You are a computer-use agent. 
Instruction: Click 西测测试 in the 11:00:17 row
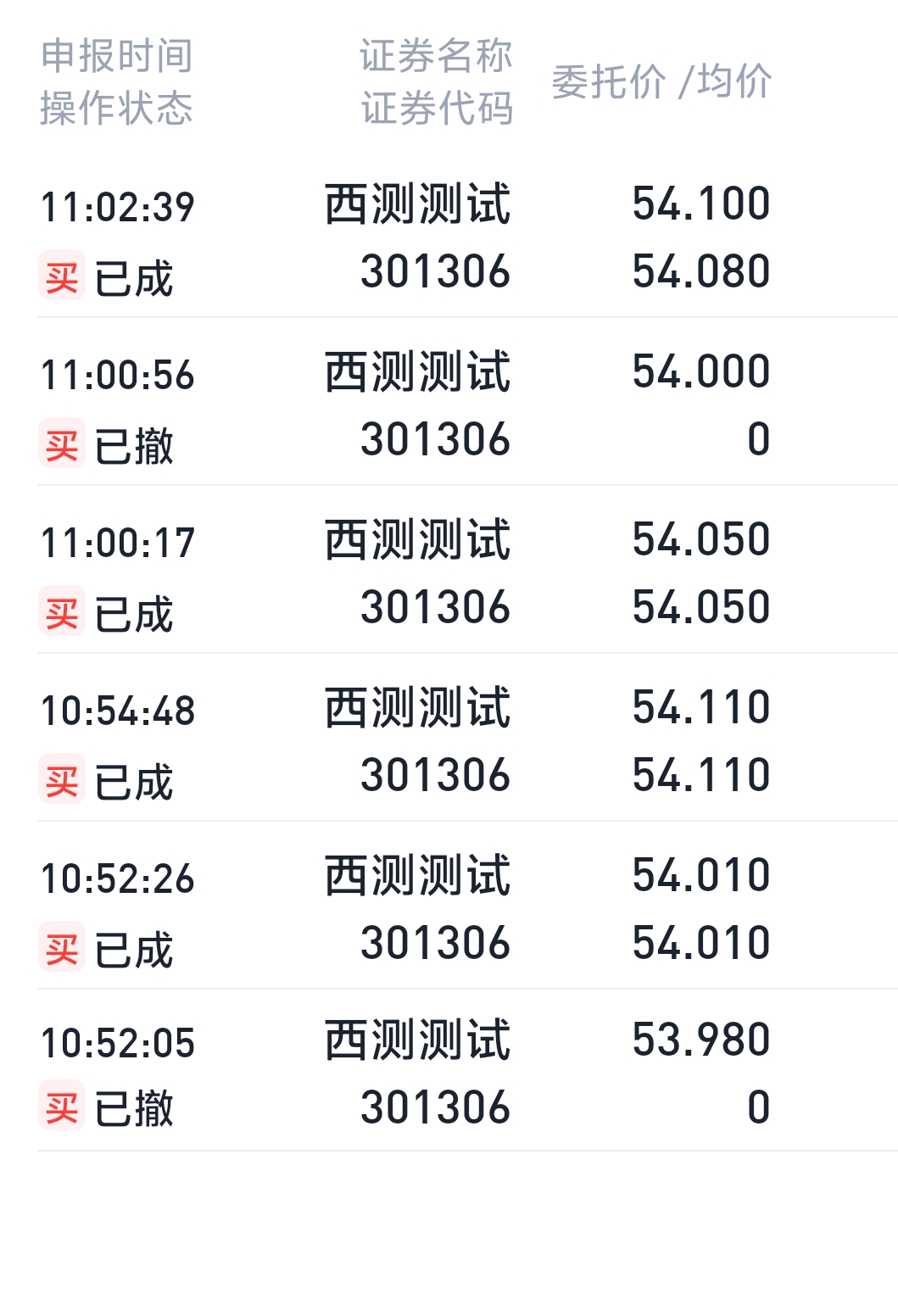tap(418, 540)
